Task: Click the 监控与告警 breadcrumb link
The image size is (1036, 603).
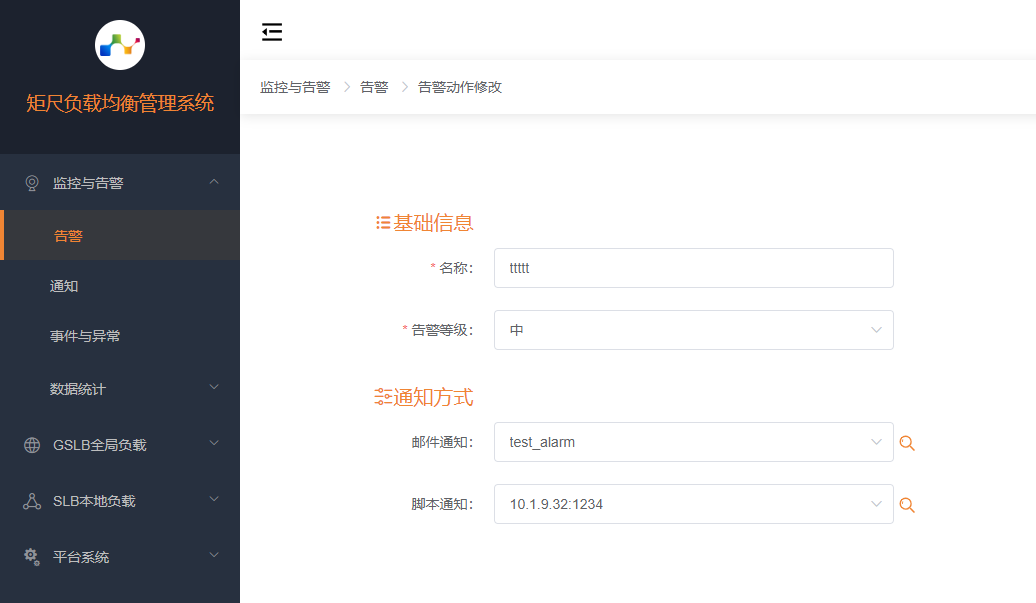Action: click(x=295, y=87)
